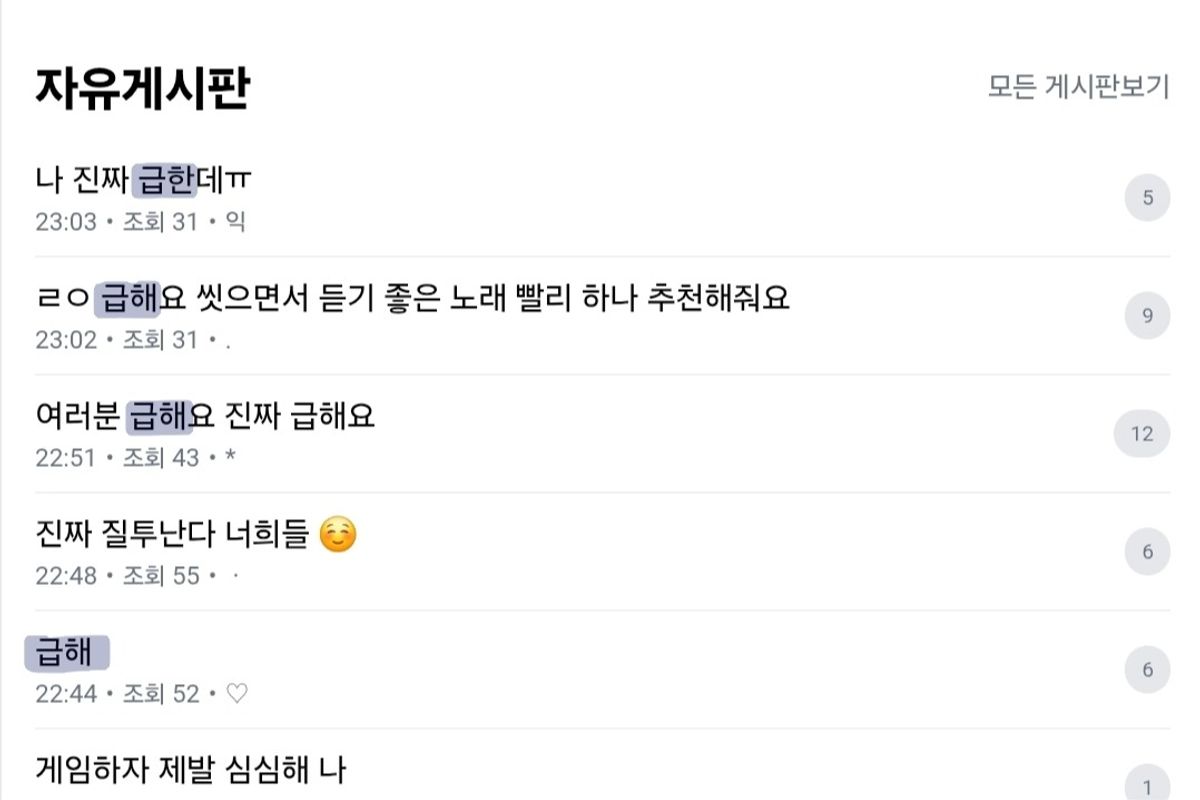Click the 22:51 timestamp
1200x800 pixels.
coord(66,458)
